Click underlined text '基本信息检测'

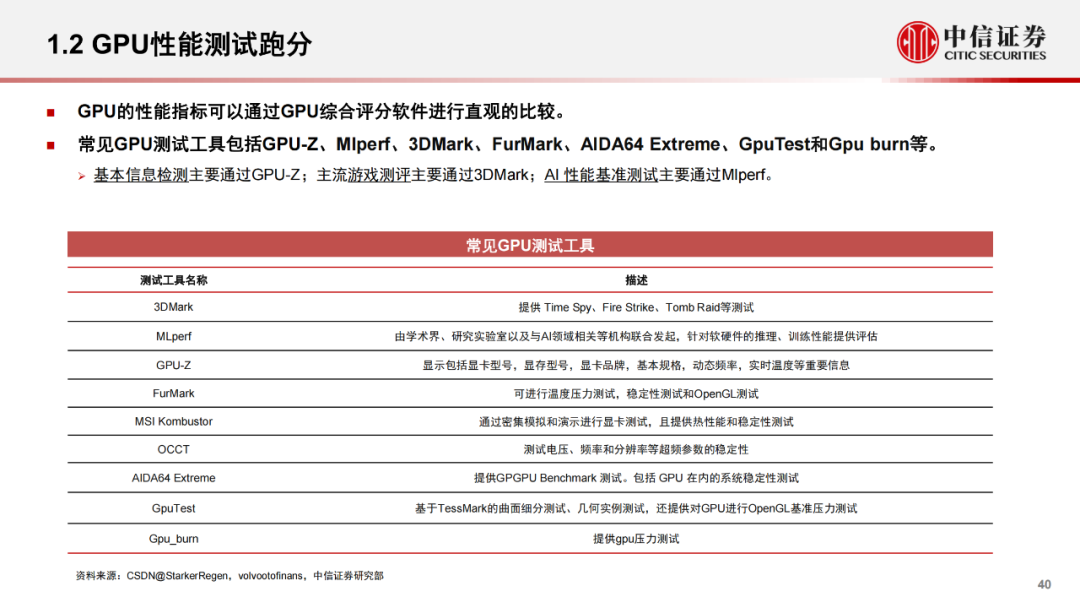click(141, 175)
